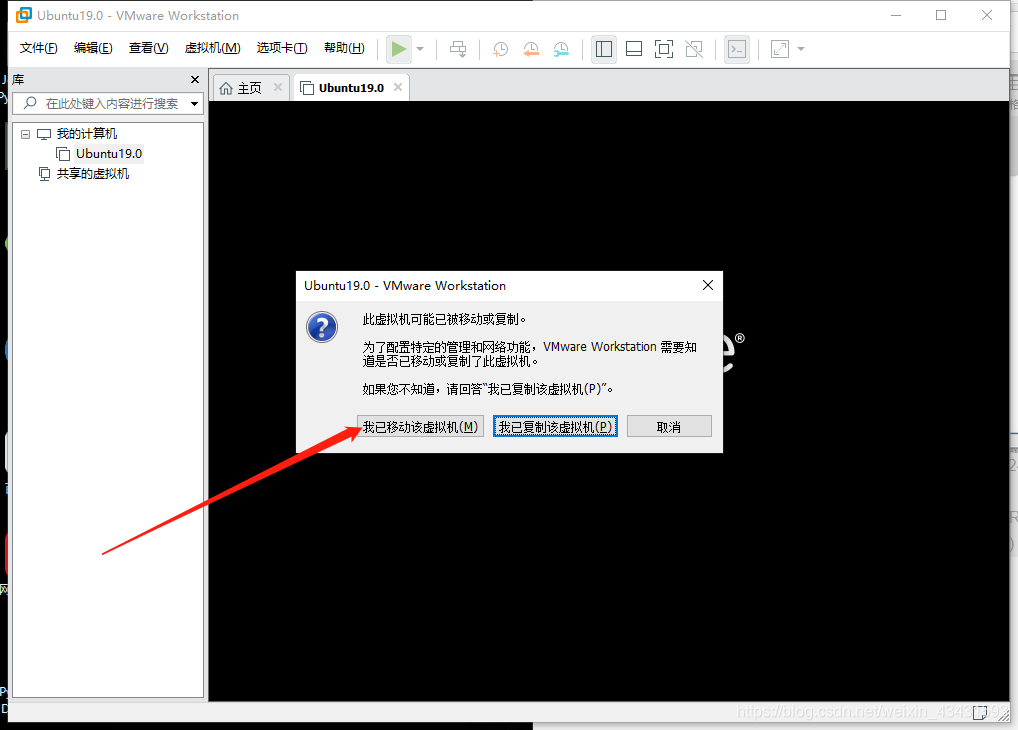Open the power options dropdown arrow beside play

pyautogui.click(x=420, y=49)
